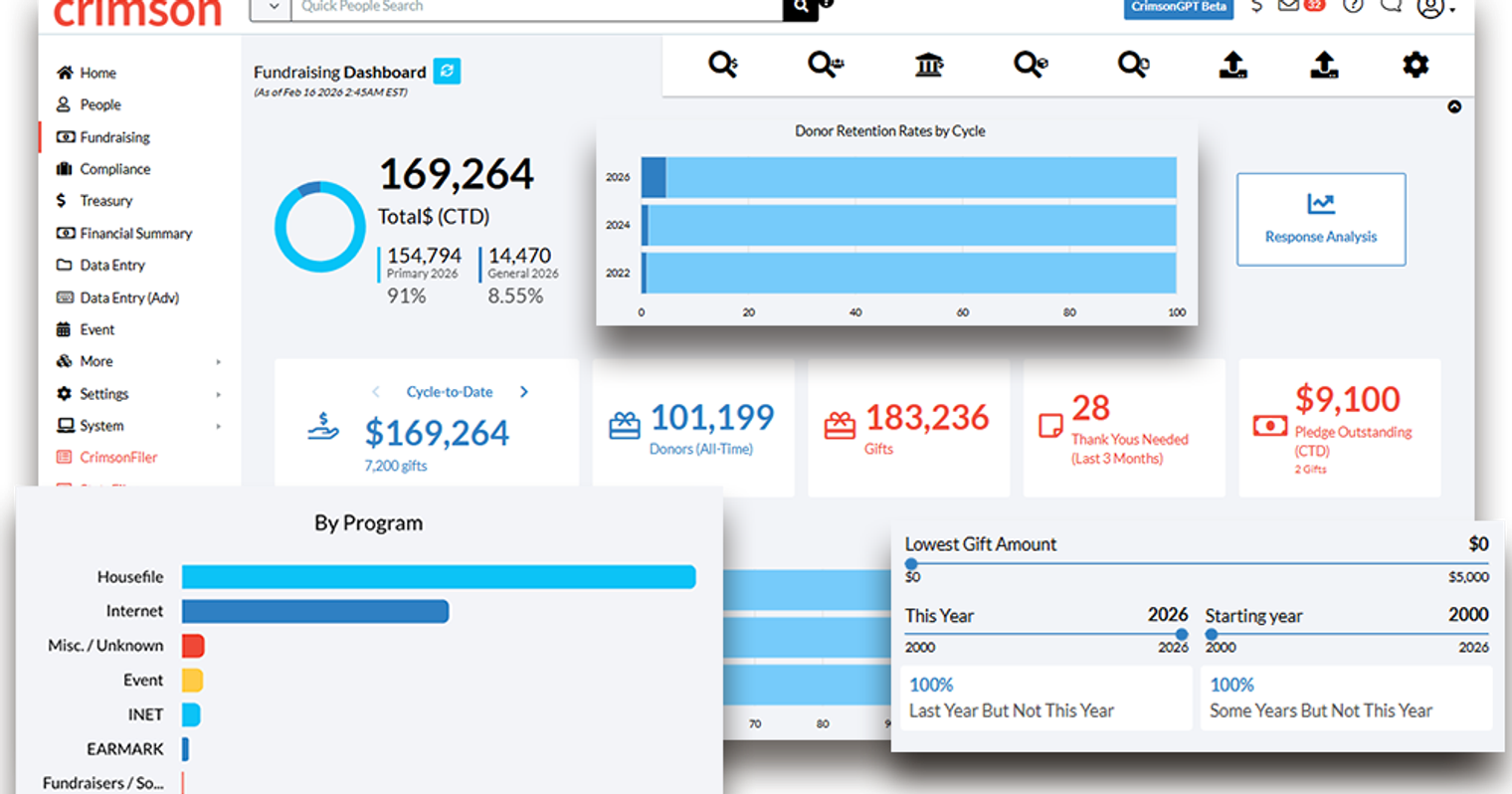Viewport: 1512px width, 794px height.
Task: Open the toolbar gear settings icon
Action: pyautogui.click(x=1416, y=65)
